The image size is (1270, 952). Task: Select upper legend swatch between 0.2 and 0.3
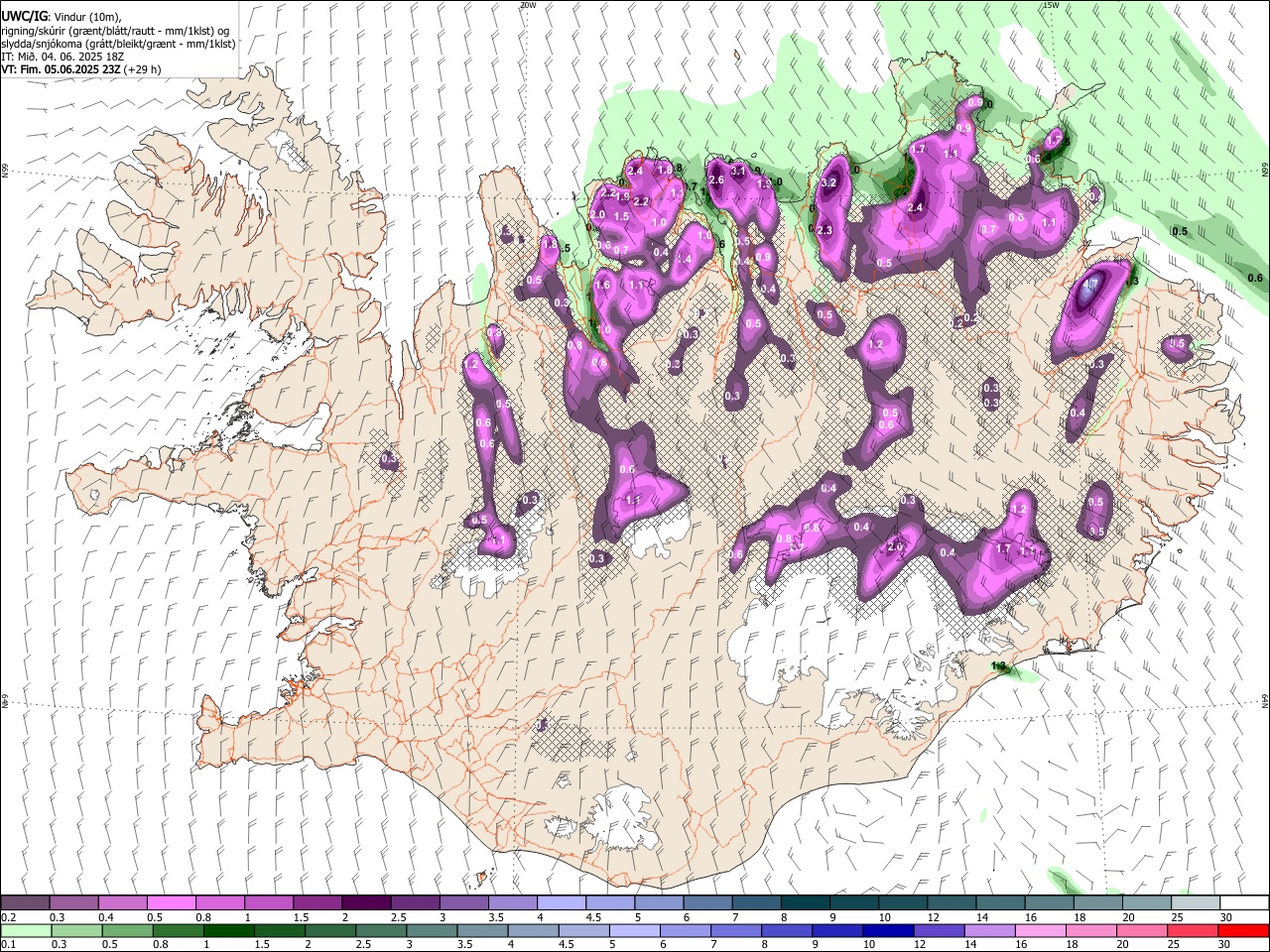pyautogui.click(x=25, y=903)
